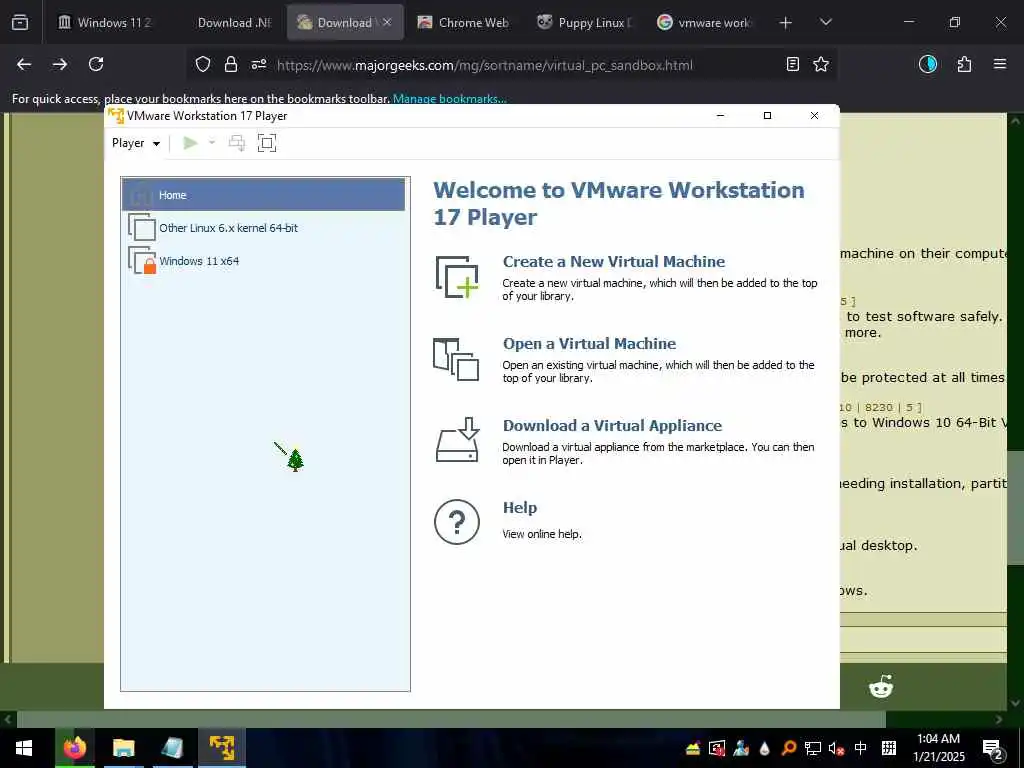The width and height of the screenshot is (1024, 768).
Task: Click the VMware Player title bar icon
Action: [116, 116]
